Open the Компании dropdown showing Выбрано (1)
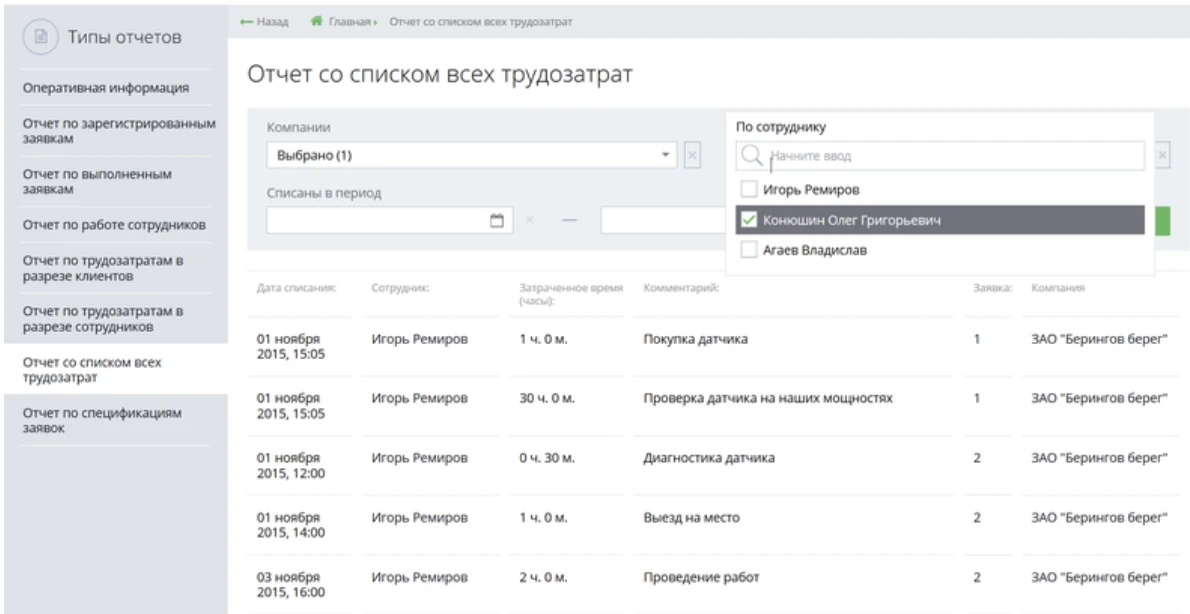This screenshot has height=614, width=1190. pos(471,156)
